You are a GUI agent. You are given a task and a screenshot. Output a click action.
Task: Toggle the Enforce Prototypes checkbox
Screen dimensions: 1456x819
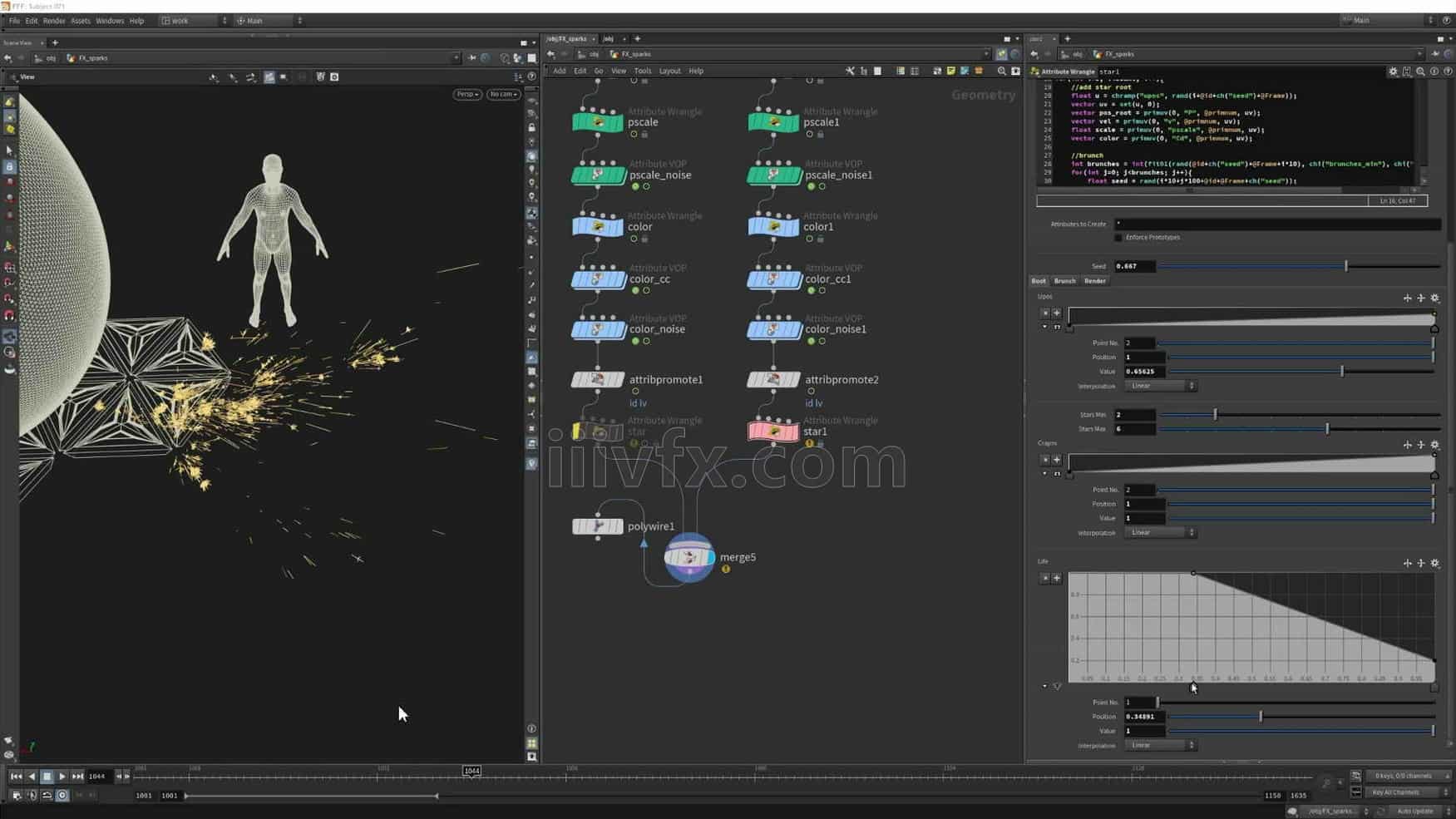click(x=1118, y=238)
